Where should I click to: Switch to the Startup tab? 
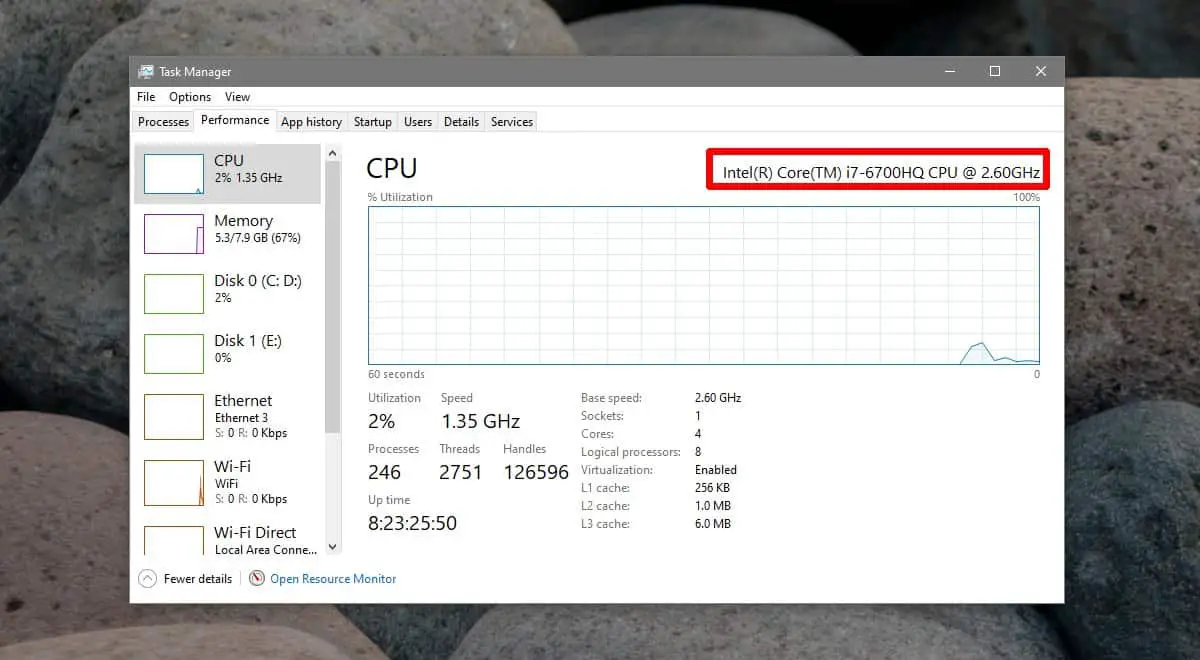click(x=372, y=122)
